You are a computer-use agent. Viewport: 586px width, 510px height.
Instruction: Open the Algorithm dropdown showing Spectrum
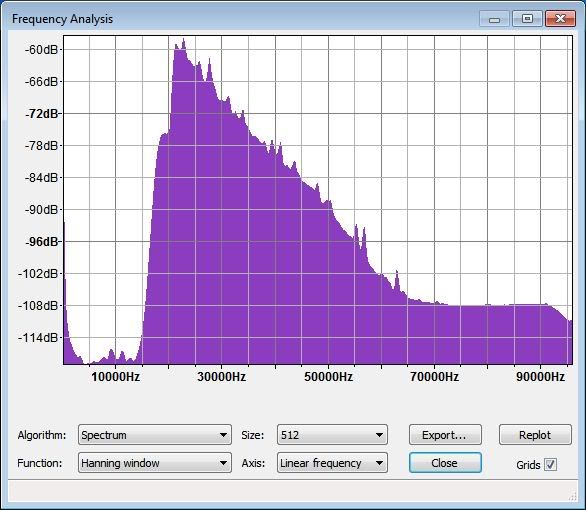pyautogui.click(x=155, y=435)
